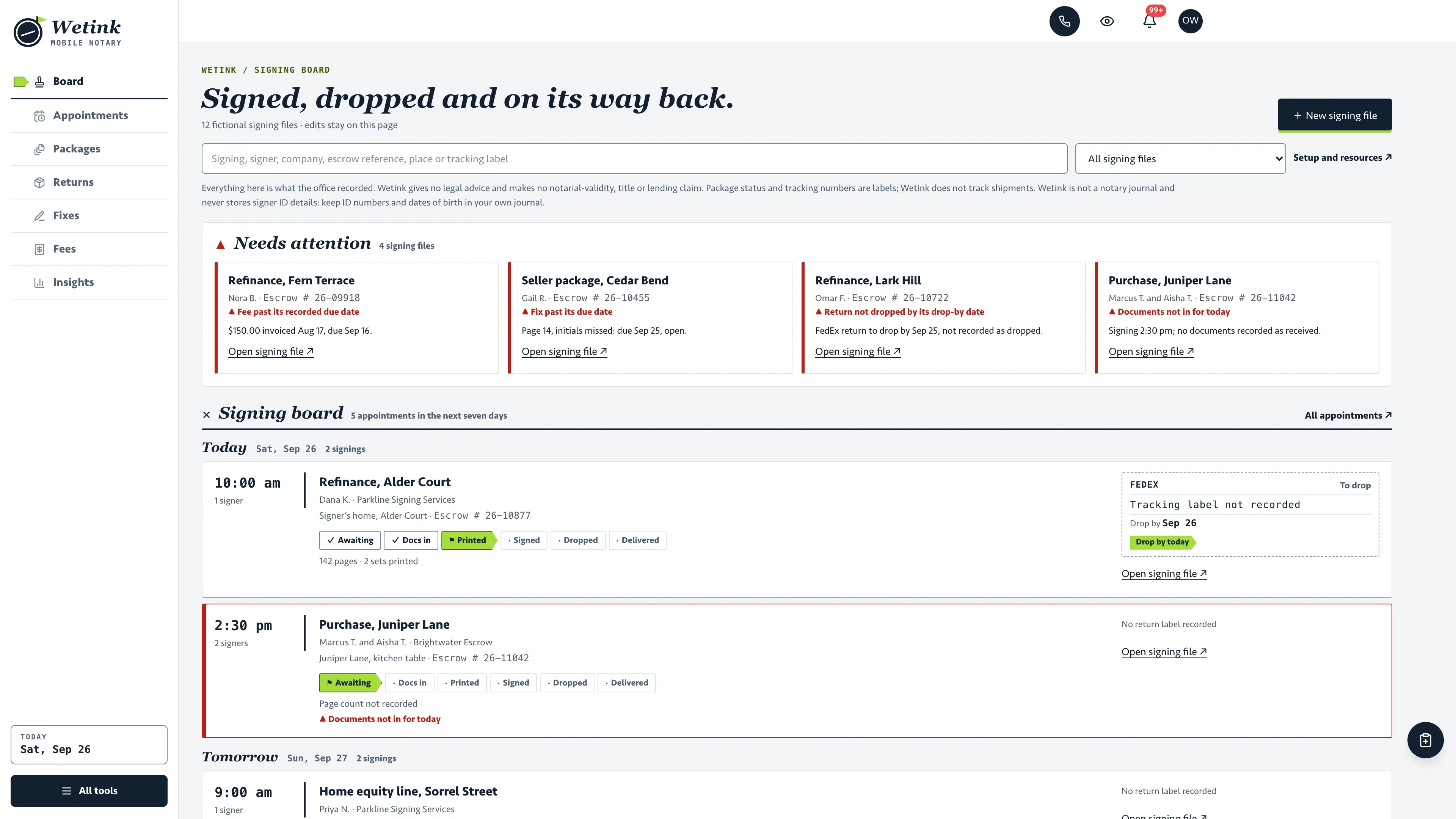The image size is (1456, 819).
Task: Open signing file in Purchase, Juniper Lane attention card
Action: 1151,351
